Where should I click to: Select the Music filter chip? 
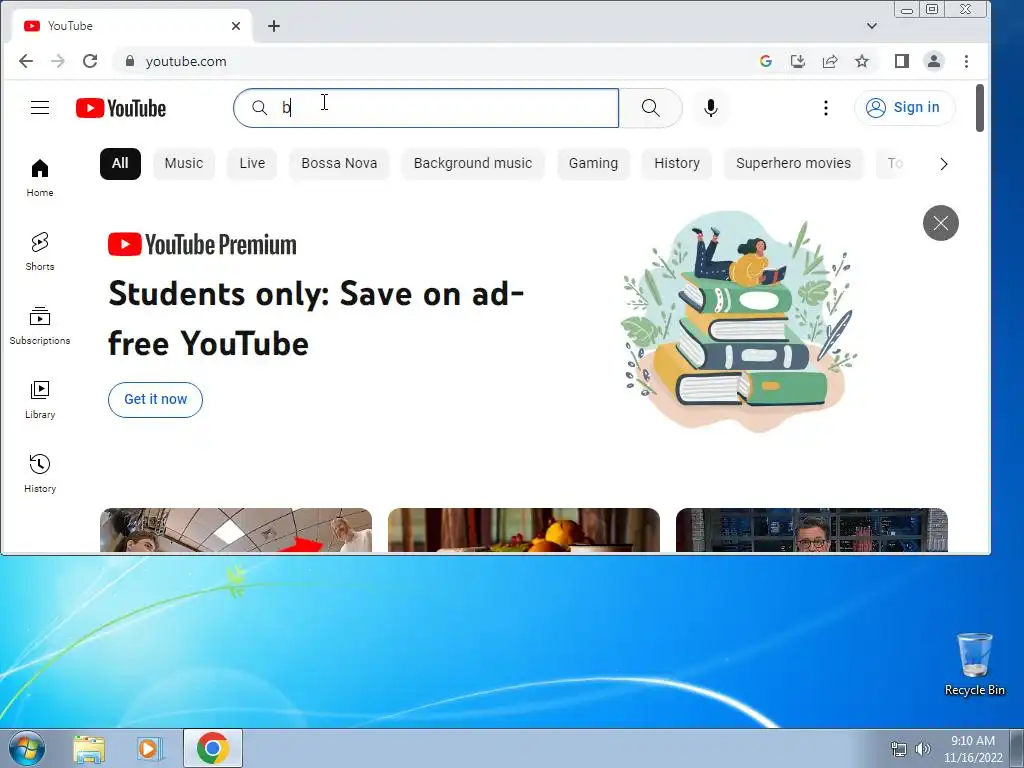(184, 164)
